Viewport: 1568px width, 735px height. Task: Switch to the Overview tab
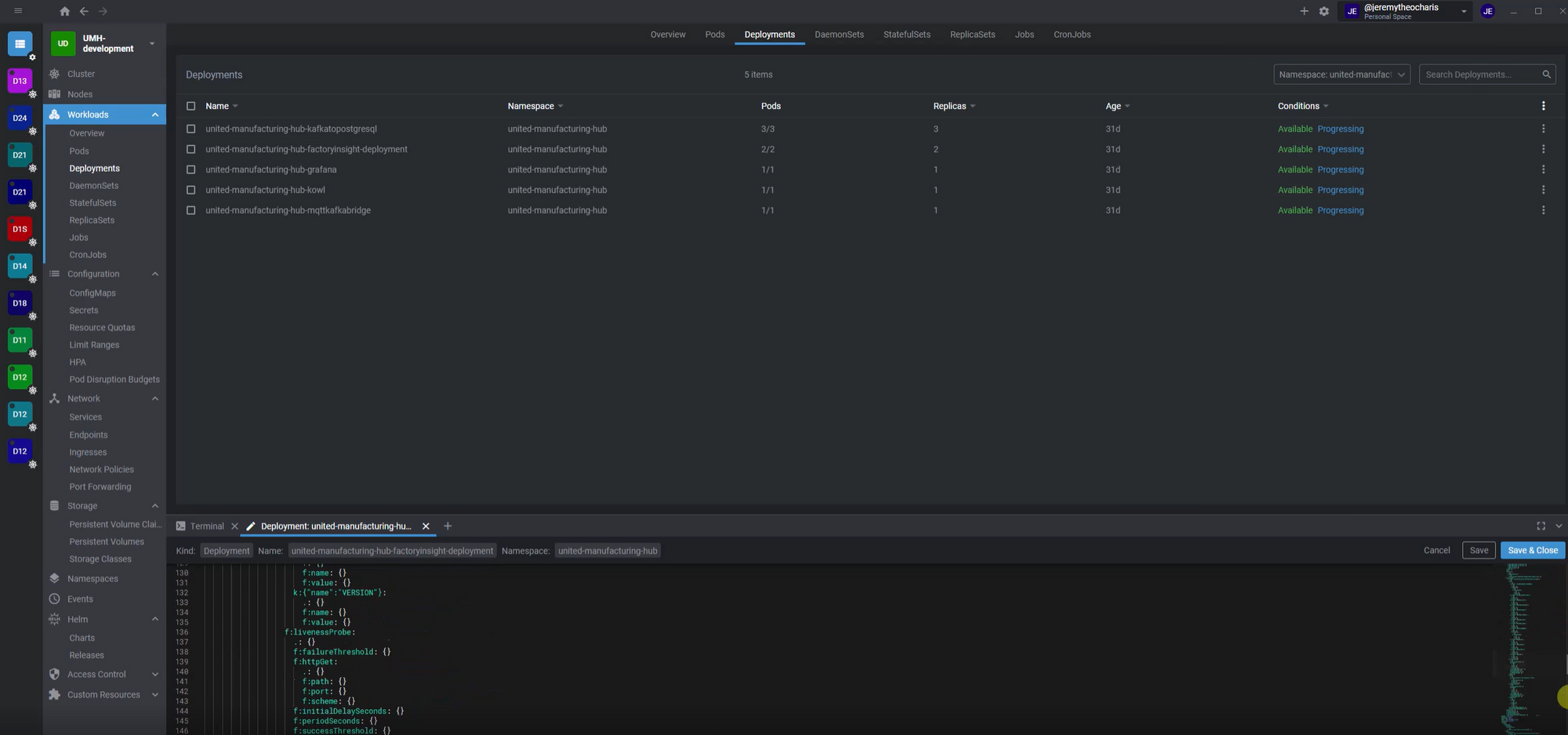(668, 35)
